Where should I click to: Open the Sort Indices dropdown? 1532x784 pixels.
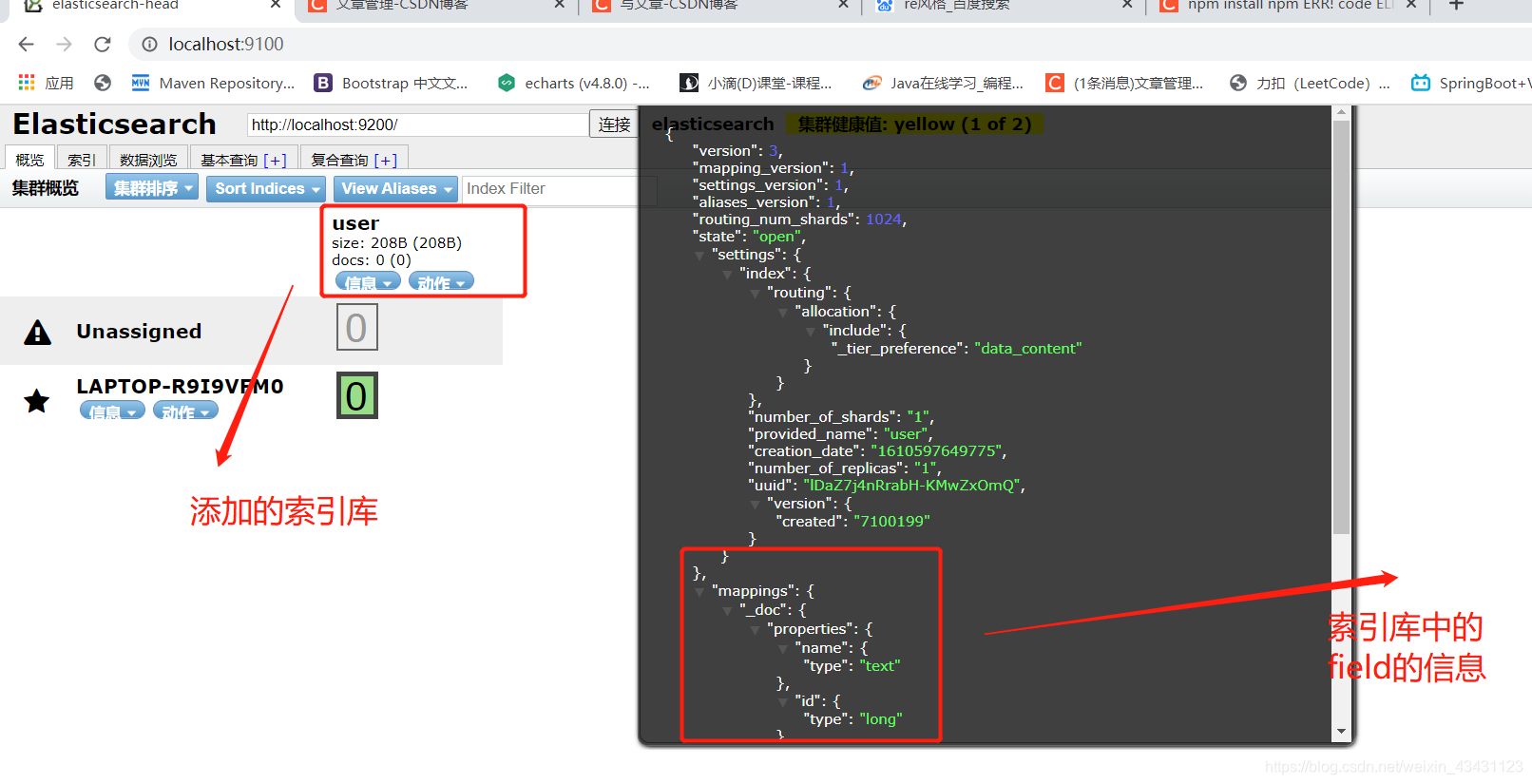coord(266,188)
